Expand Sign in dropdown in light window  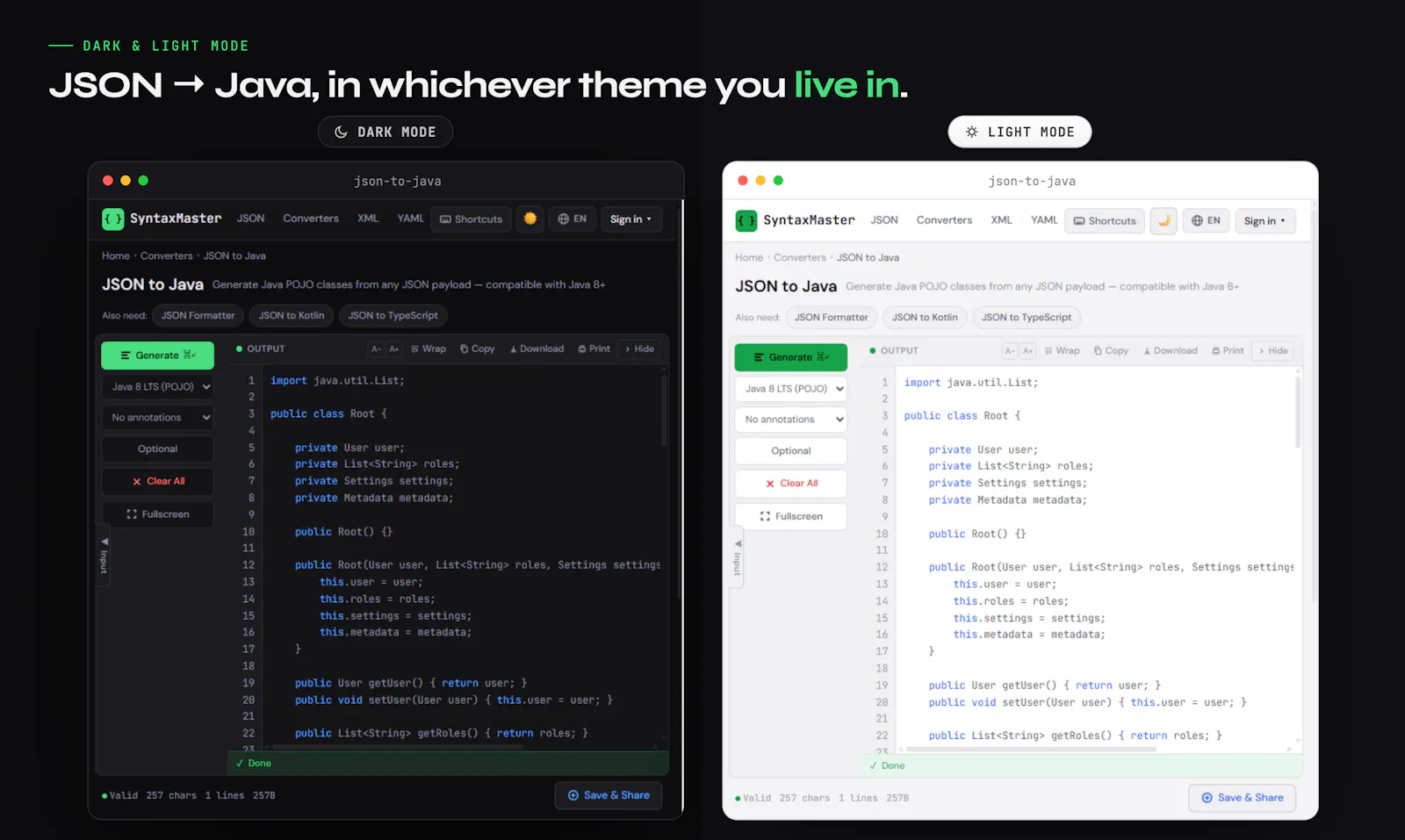coord(1264,220)
